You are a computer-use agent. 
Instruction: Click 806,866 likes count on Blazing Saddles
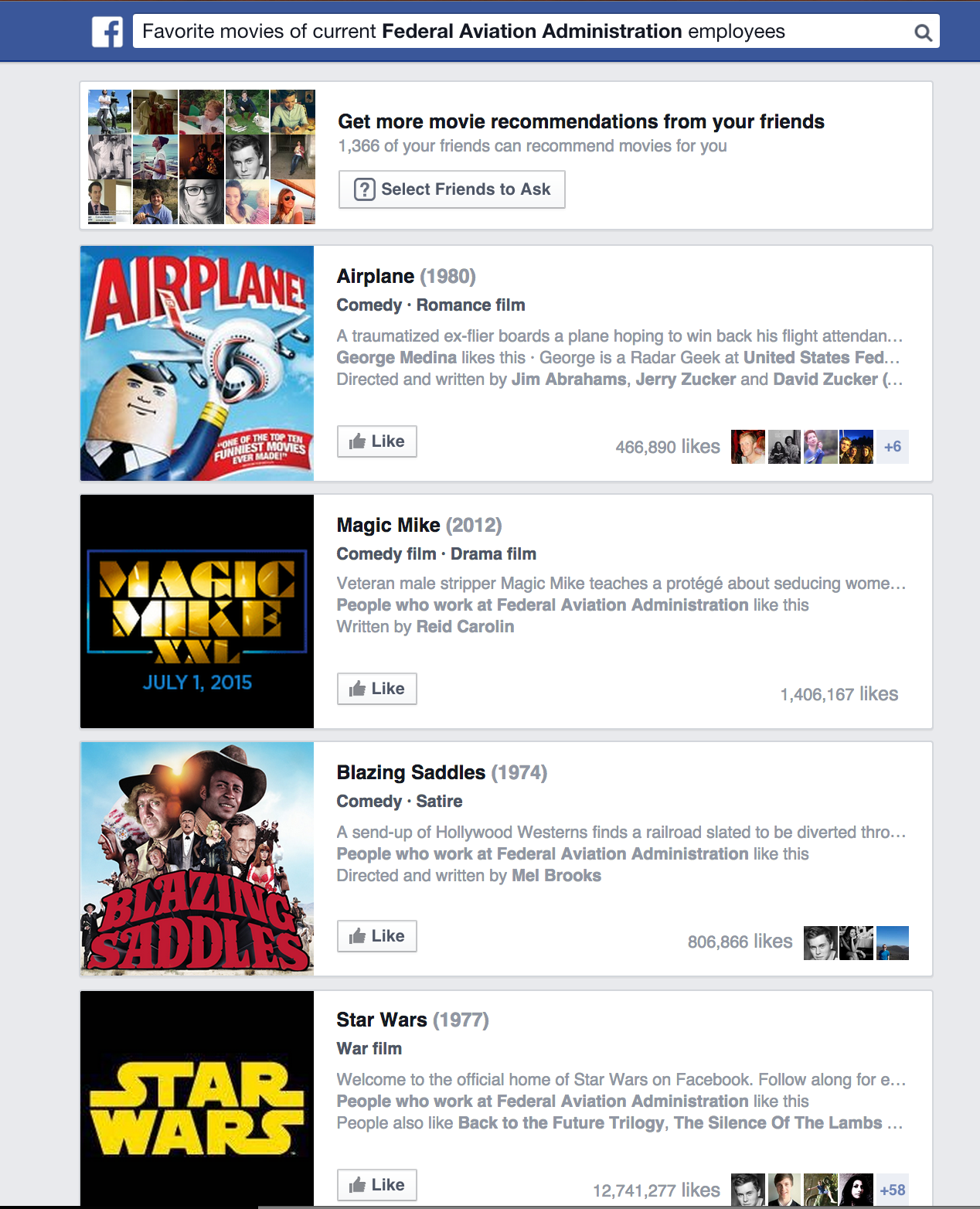click(x=740, y=942)
